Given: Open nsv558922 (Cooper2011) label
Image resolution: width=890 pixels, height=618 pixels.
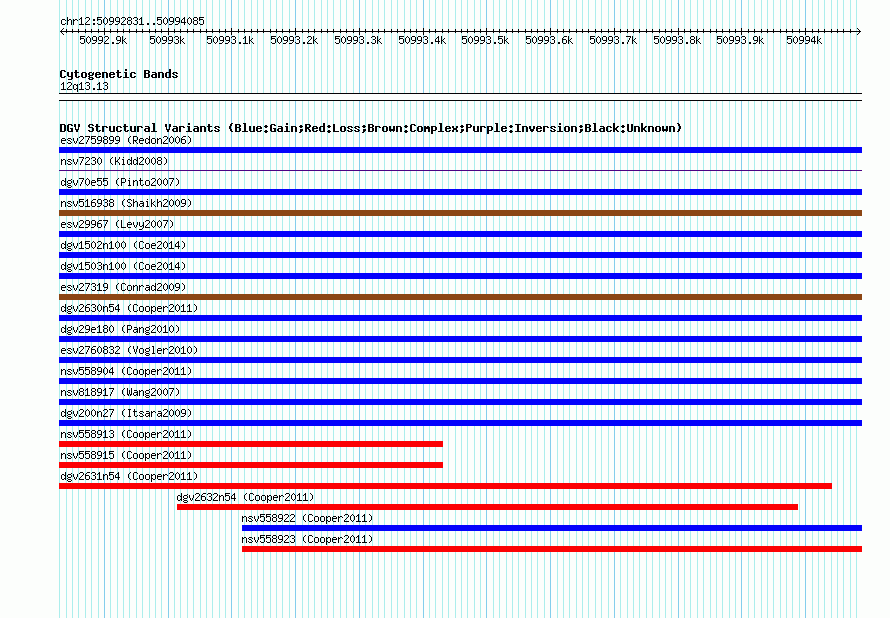Looking at the screenshot, I should (x=307, y=518).
